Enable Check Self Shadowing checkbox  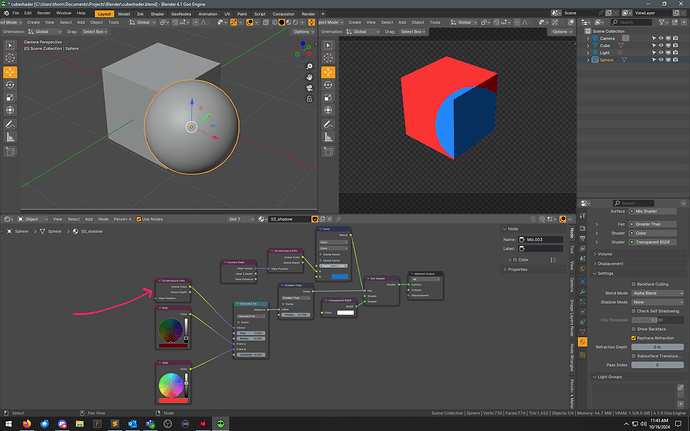tap(634, 311)
